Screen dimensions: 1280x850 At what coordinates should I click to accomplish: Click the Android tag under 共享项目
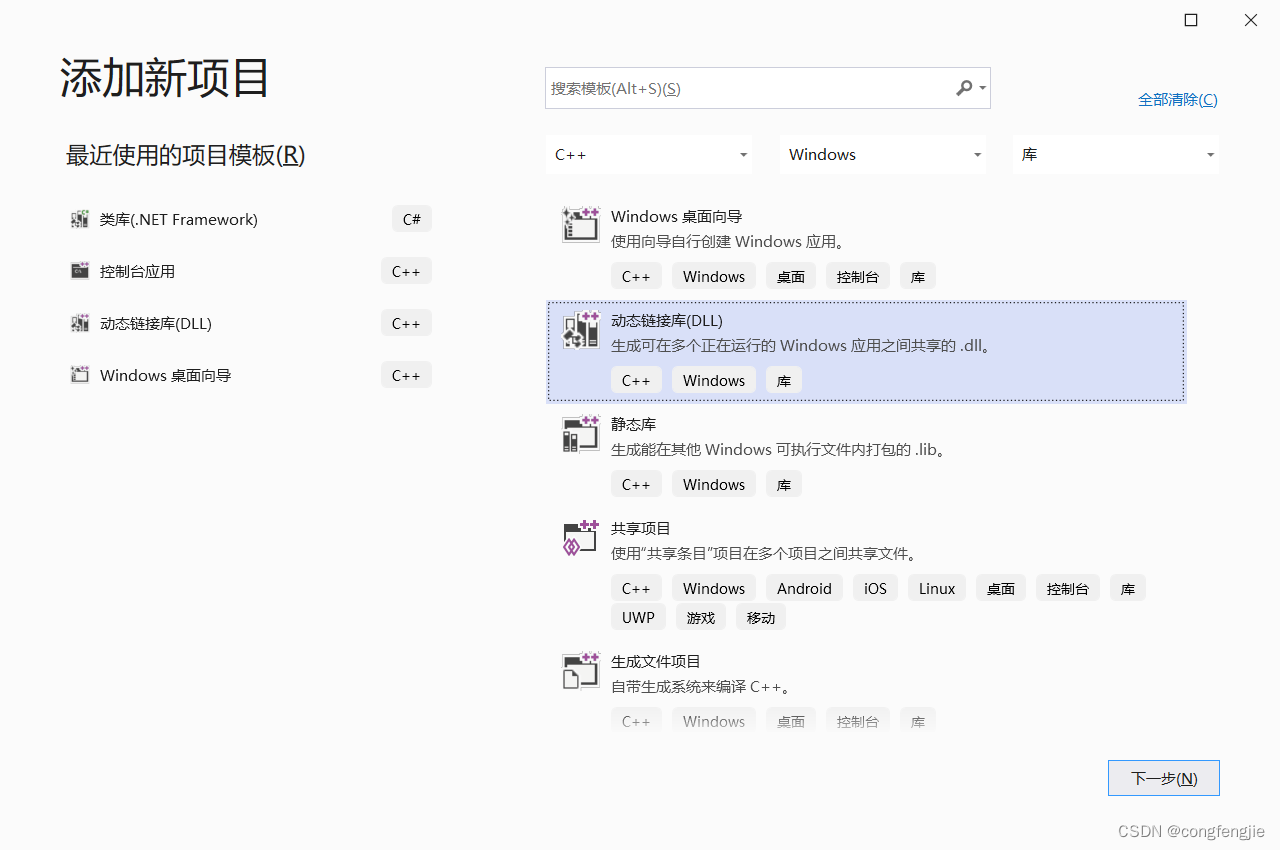[x=804, y=588]
